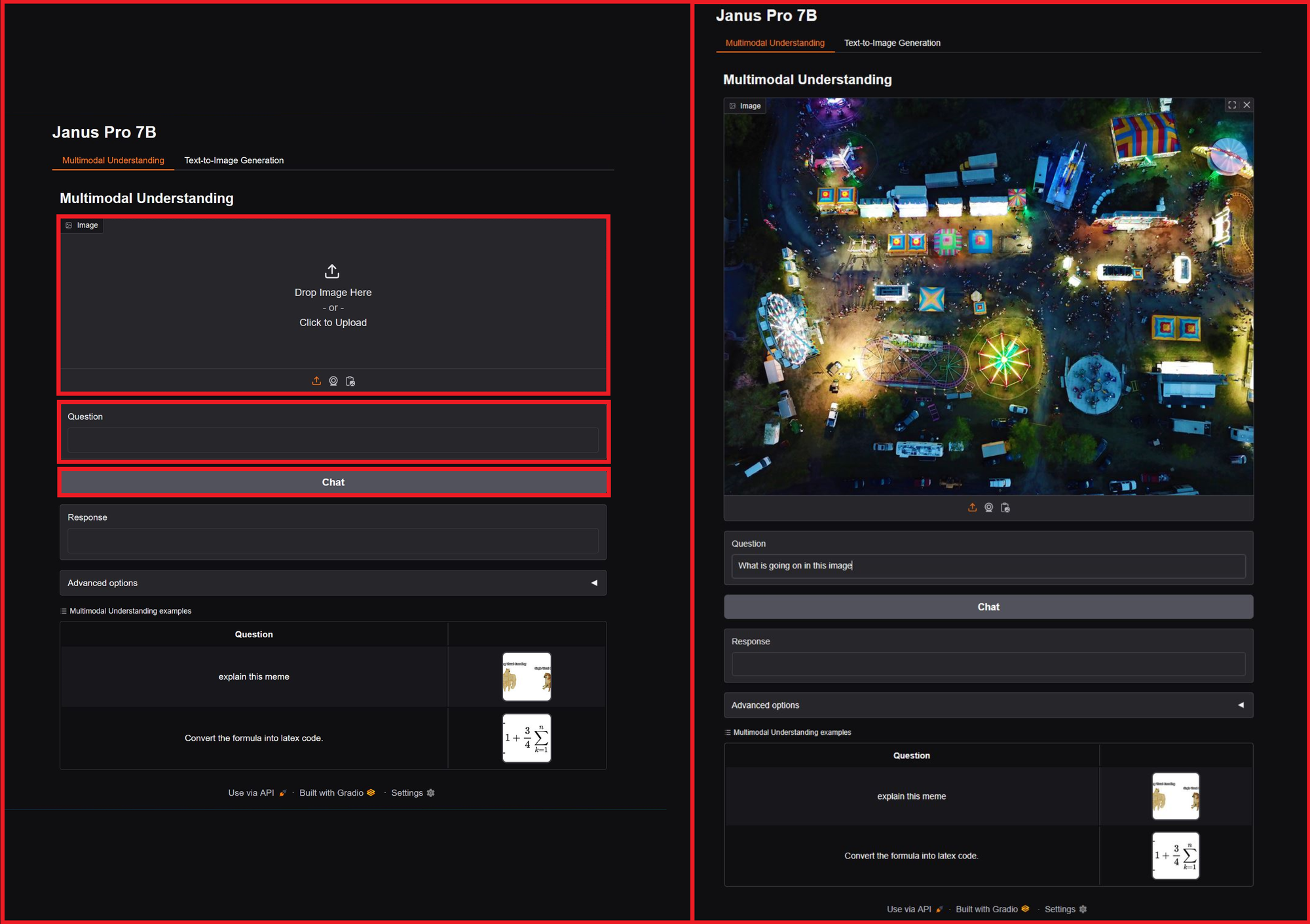Click the Image label icon above the dropzone
Screen dimensions: 1310x924
point(69,225)
